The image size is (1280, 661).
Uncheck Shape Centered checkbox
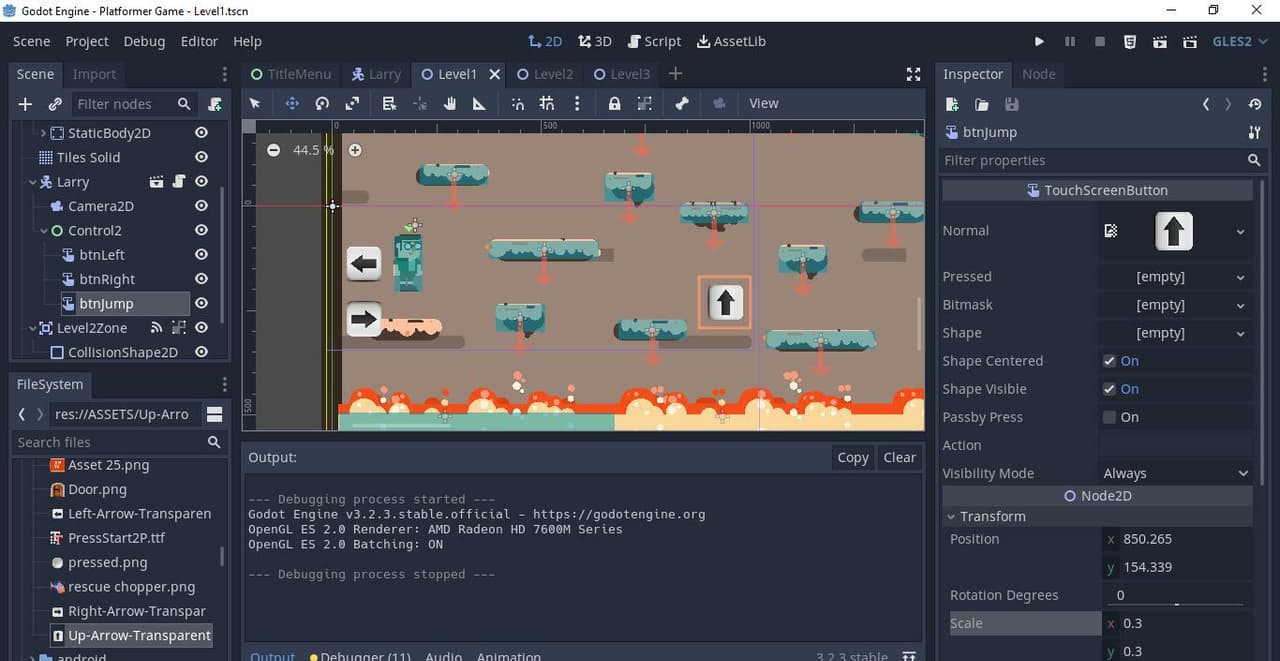(x=1109, y=361)
